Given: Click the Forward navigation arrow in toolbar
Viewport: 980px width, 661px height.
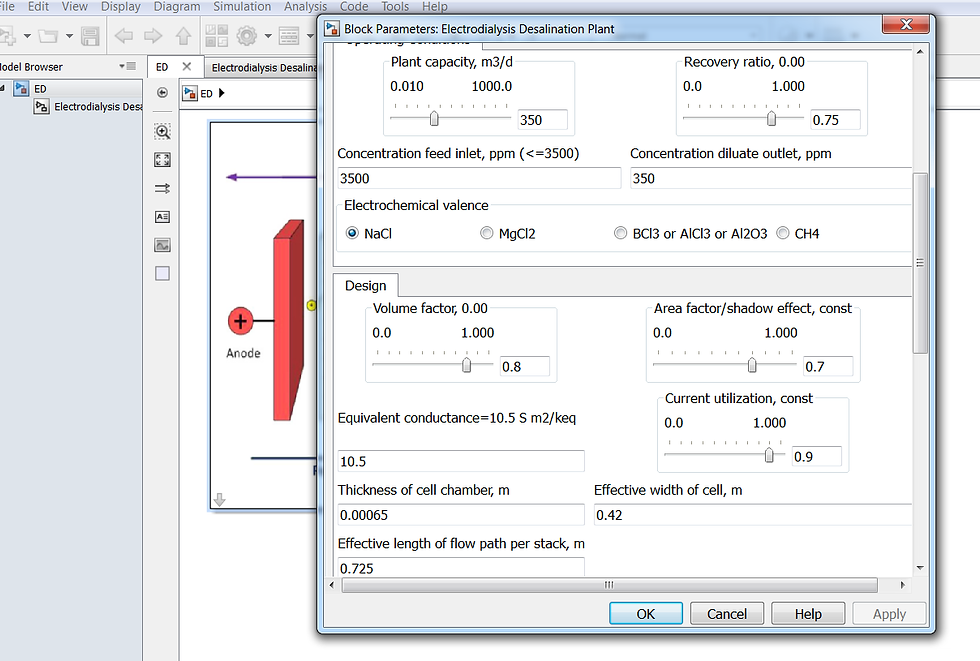Looking at the screenshot, I should point(153,36).
